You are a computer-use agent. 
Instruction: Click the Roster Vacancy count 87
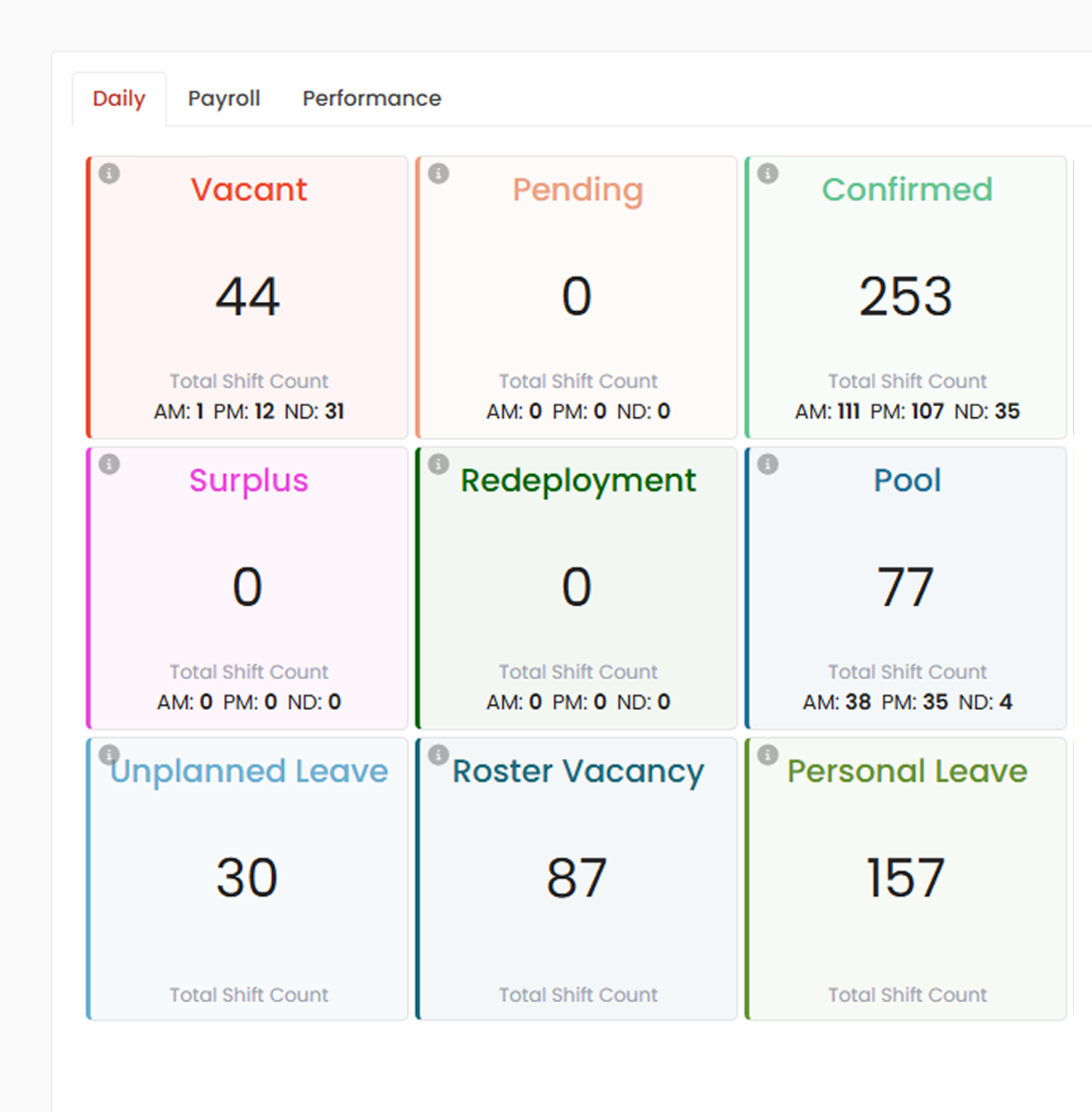(x=577, y=878)
